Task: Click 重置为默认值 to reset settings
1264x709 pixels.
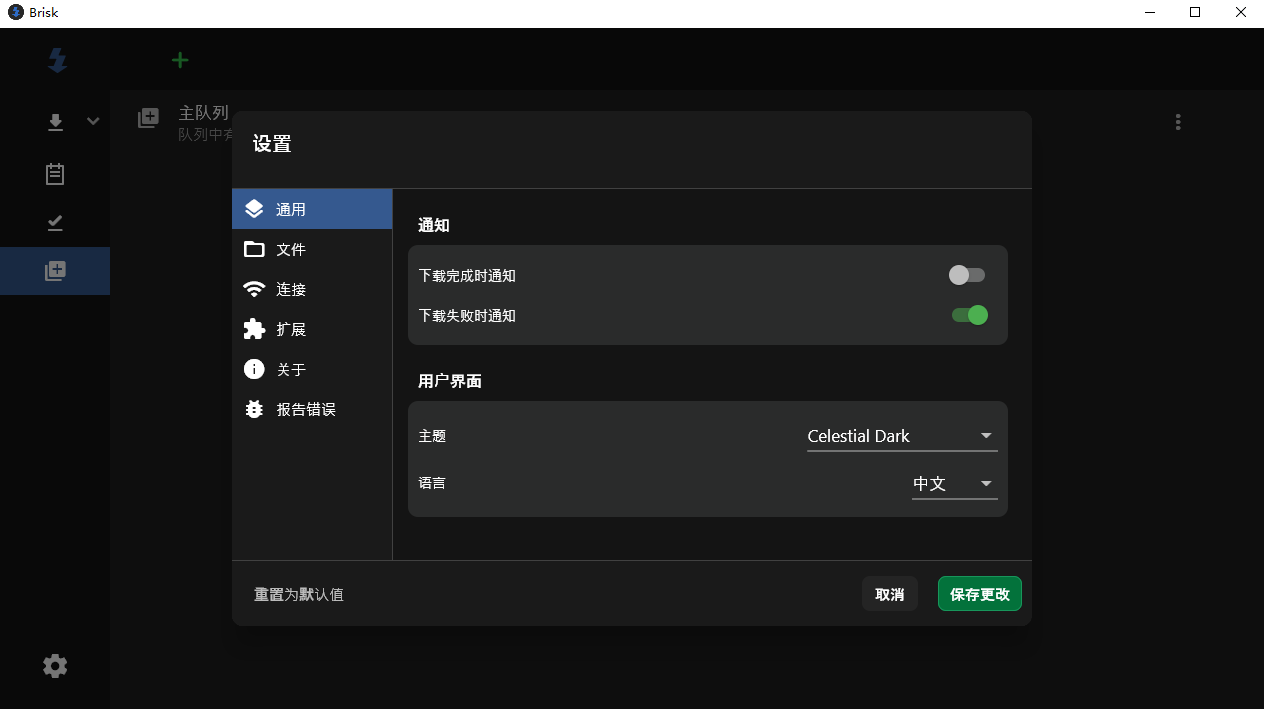Action: [x=298, y=594]
